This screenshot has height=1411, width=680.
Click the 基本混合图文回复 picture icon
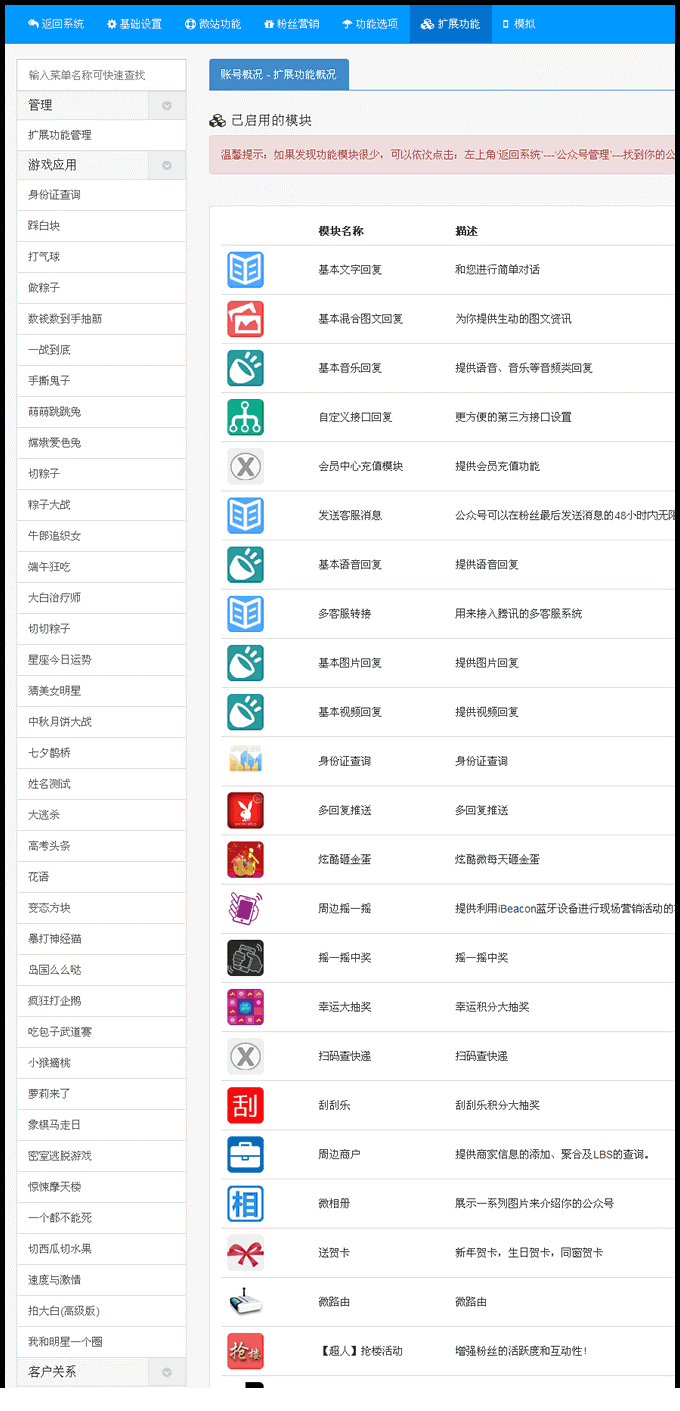pos(245,319)
